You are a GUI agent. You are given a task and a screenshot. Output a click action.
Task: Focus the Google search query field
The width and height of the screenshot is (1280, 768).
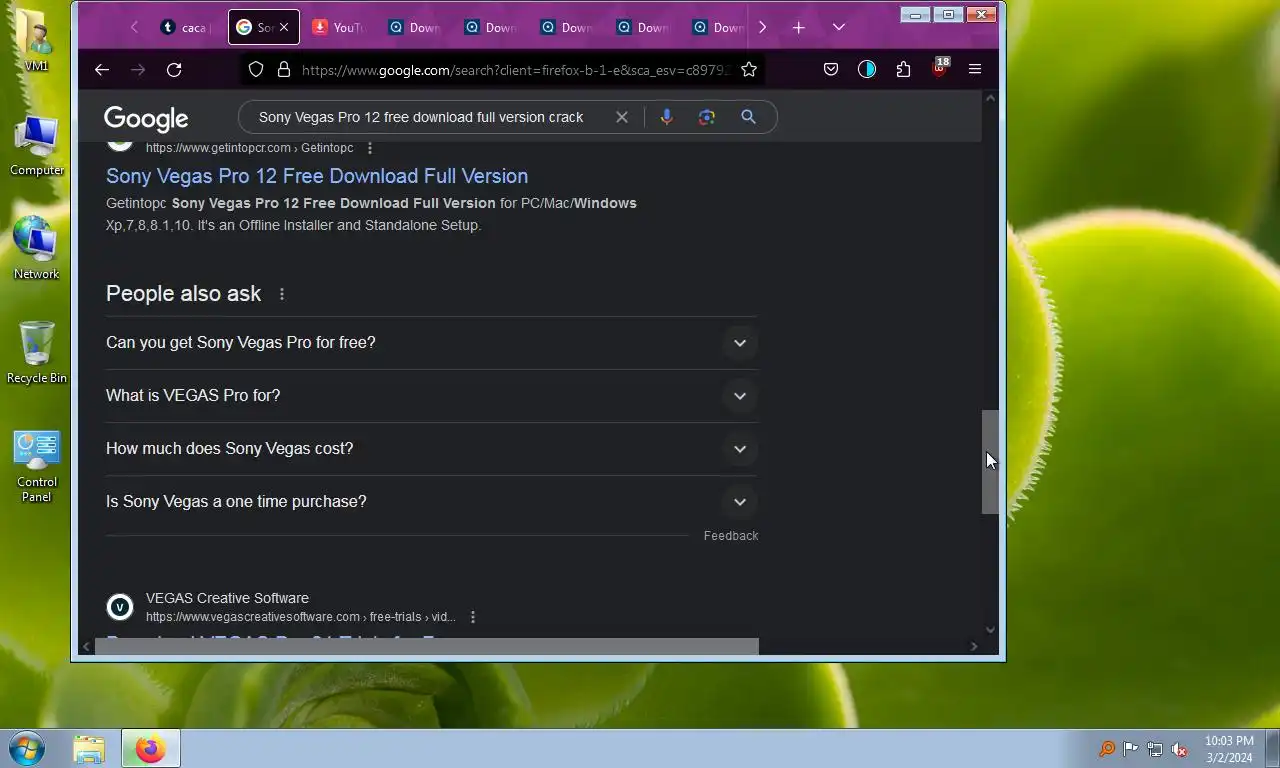coord(421,117)
